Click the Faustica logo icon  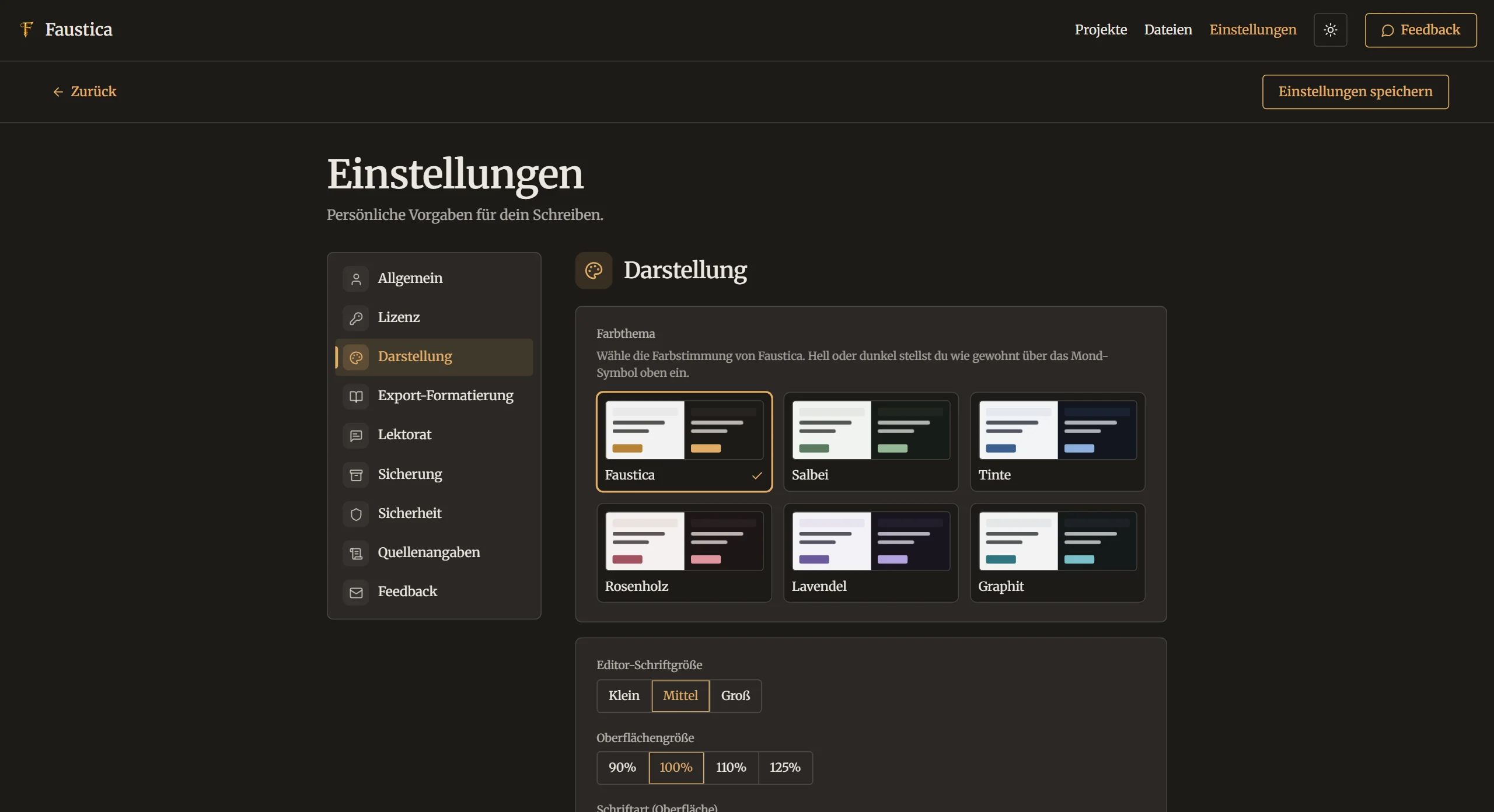(26, 29)
